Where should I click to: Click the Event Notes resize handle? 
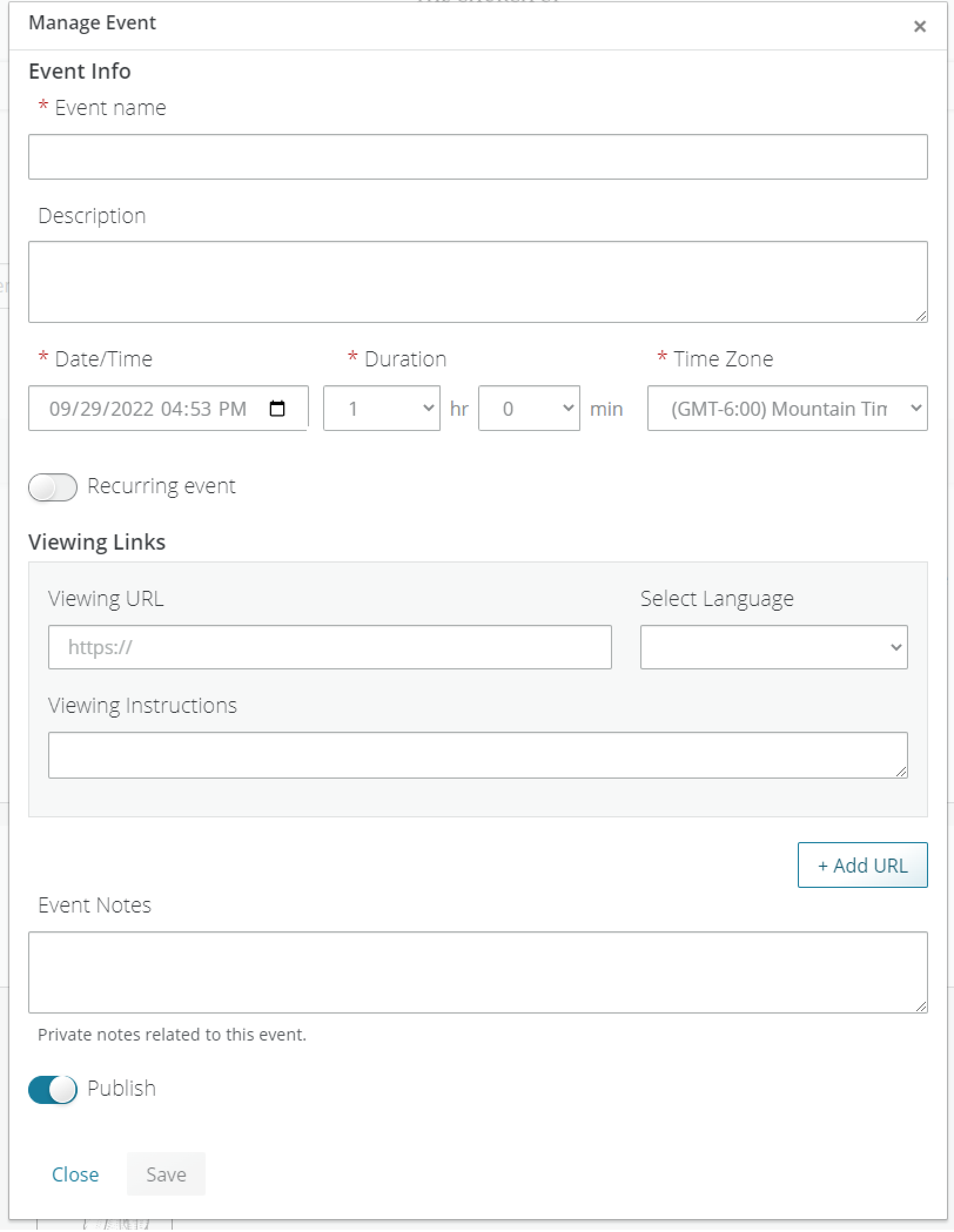tap(921, 1007)
